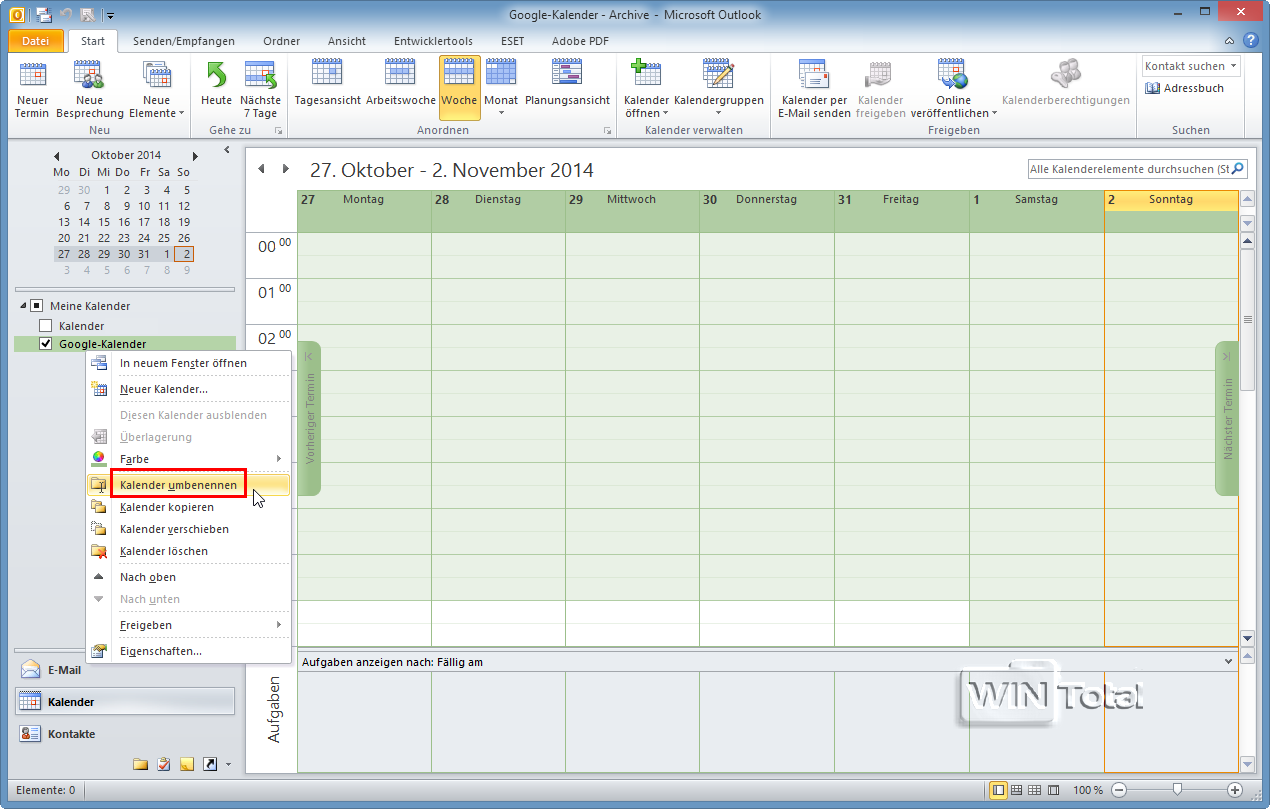Open Outlook help question mark icon
Viewport: 1270px width, 809px height.
pos(1250,41)
